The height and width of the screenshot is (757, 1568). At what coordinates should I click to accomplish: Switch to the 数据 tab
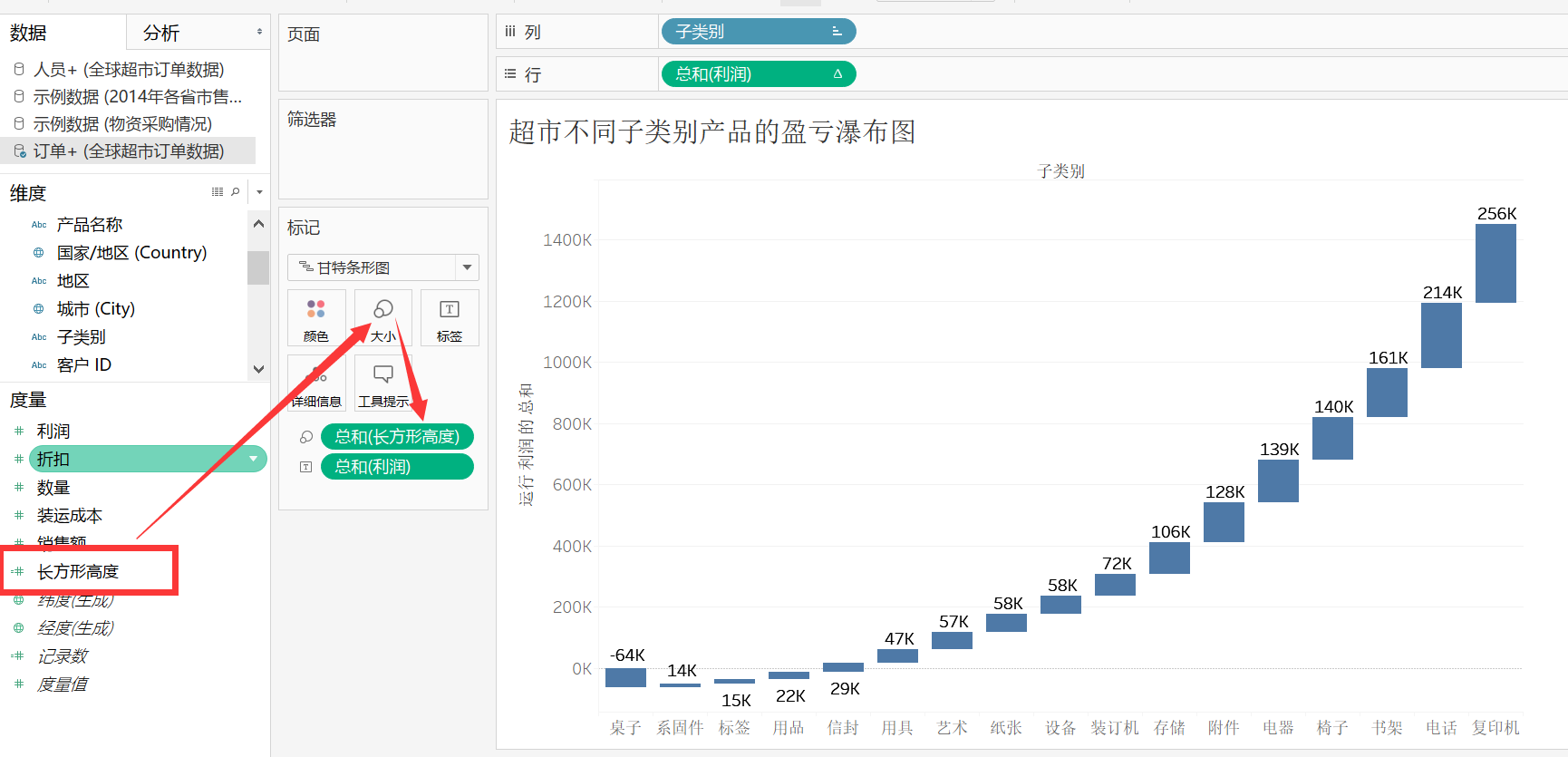tap(28, 33)
